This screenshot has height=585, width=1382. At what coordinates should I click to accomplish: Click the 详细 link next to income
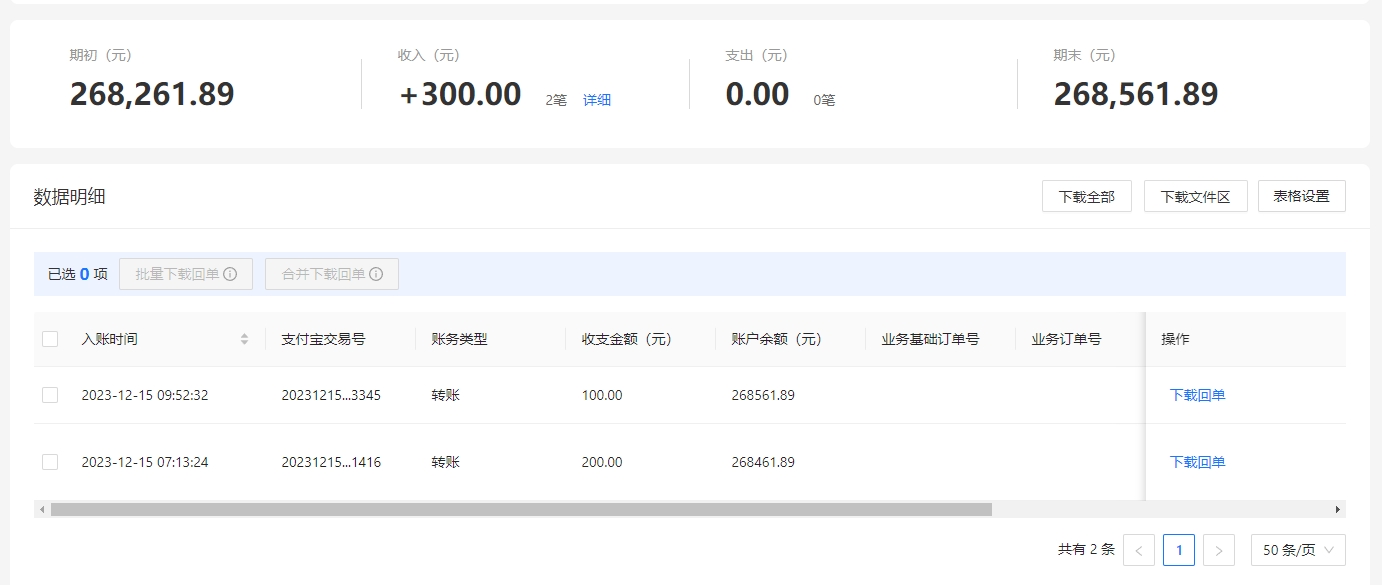tap(597, 100)
